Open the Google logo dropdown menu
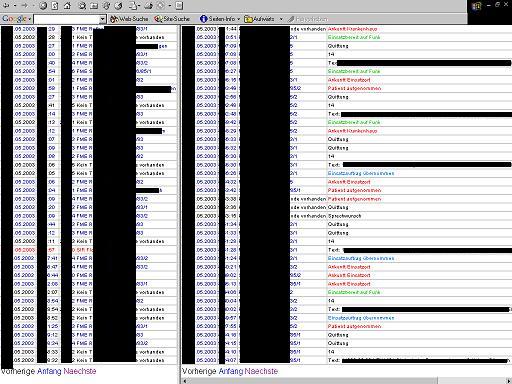This screenshot has height=384, width=512. [x=30, y=19]
